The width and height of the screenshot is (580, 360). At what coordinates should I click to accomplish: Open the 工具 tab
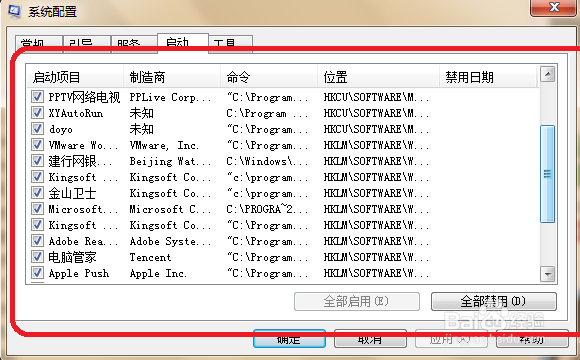tap(230, 44)
